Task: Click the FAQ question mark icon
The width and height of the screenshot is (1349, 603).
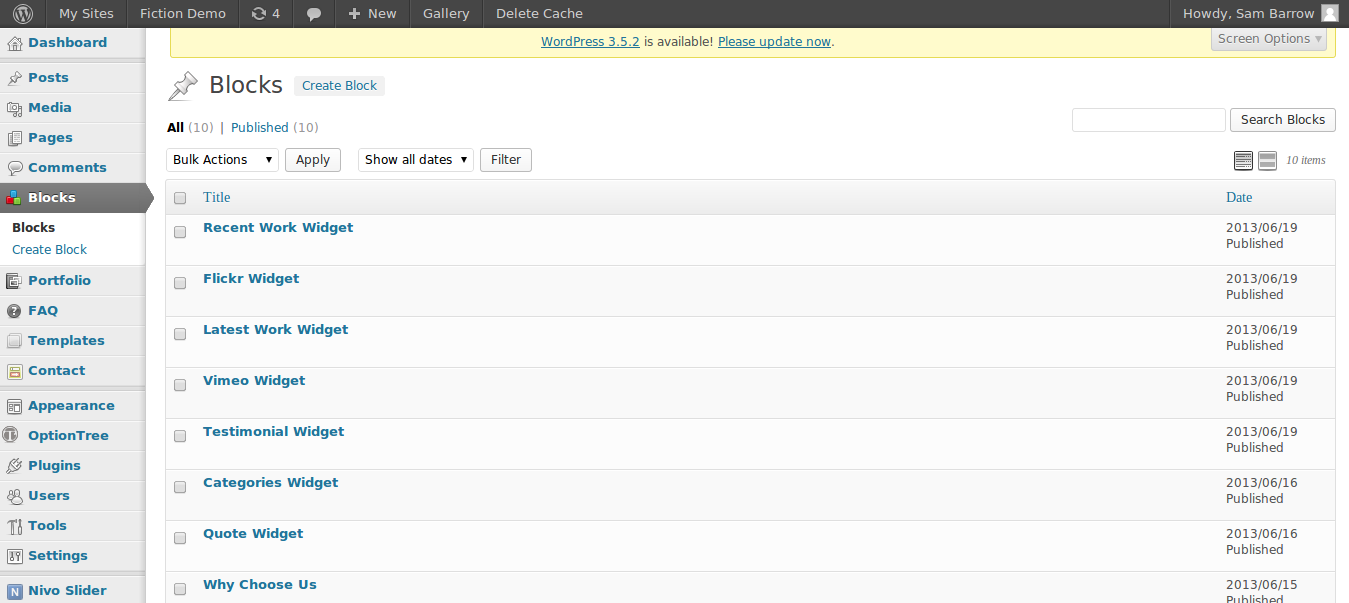Action: coord(14,311)
